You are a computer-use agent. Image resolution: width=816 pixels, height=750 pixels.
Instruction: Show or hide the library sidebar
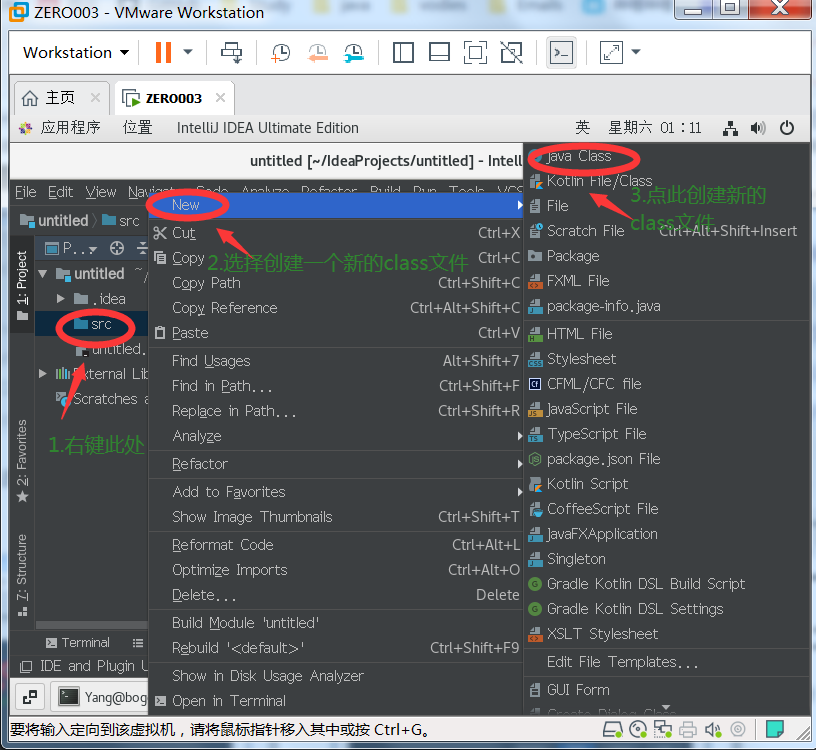[x=403, y=52]
